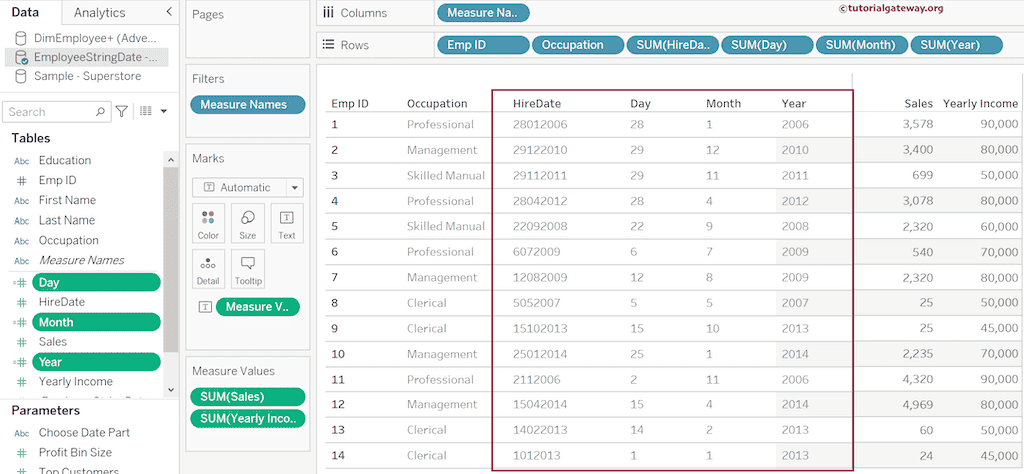Click the Tables list scroll-up arrow
This screenshot has height=474, width=1024.
[170, 160]
